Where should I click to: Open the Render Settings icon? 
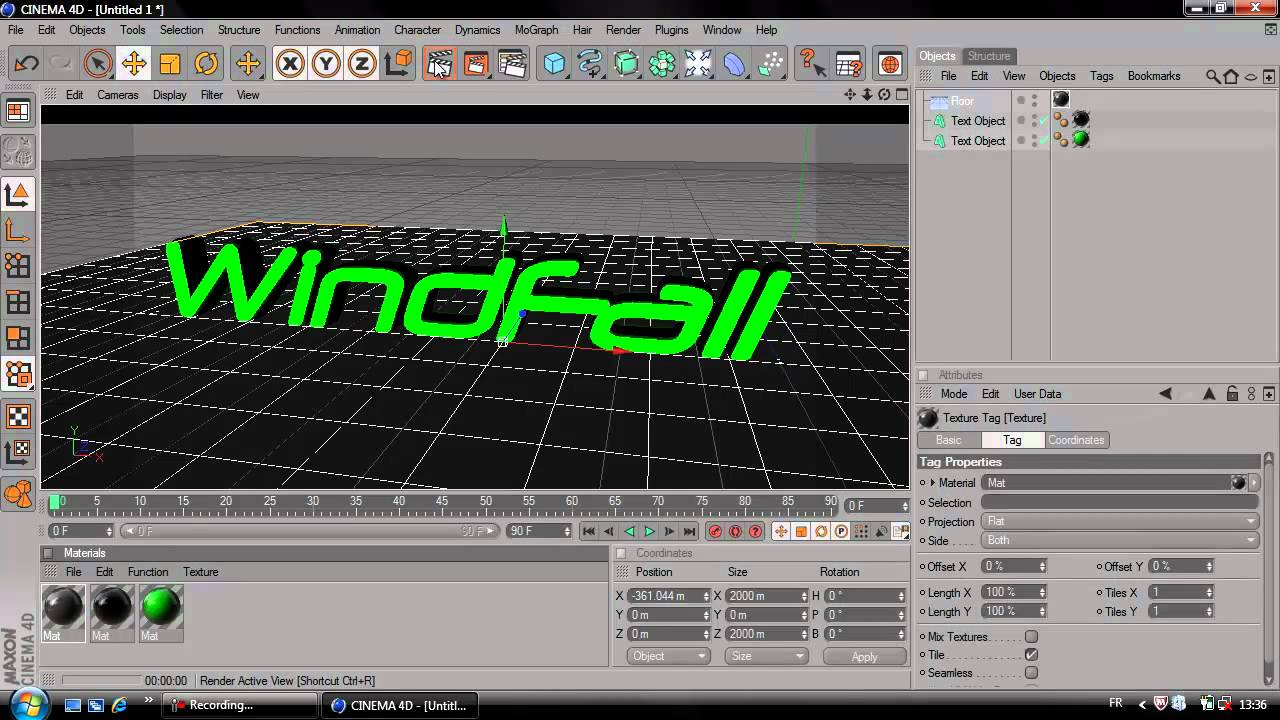click(511, 65)
